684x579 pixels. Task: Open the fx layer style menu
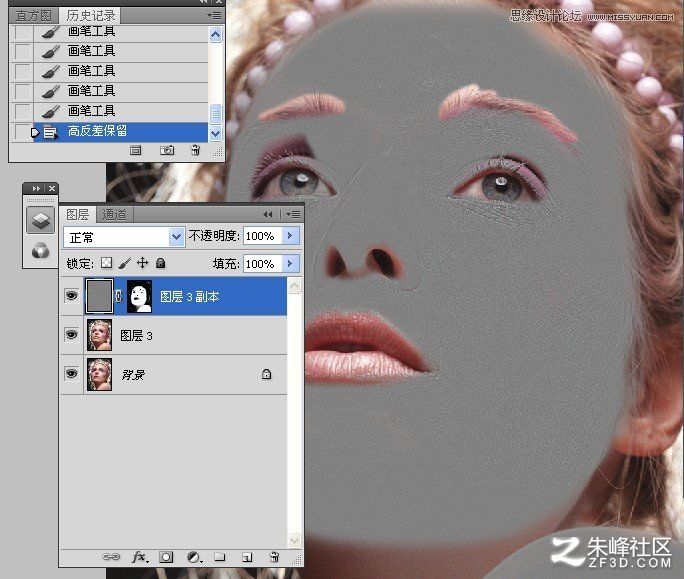140,557
